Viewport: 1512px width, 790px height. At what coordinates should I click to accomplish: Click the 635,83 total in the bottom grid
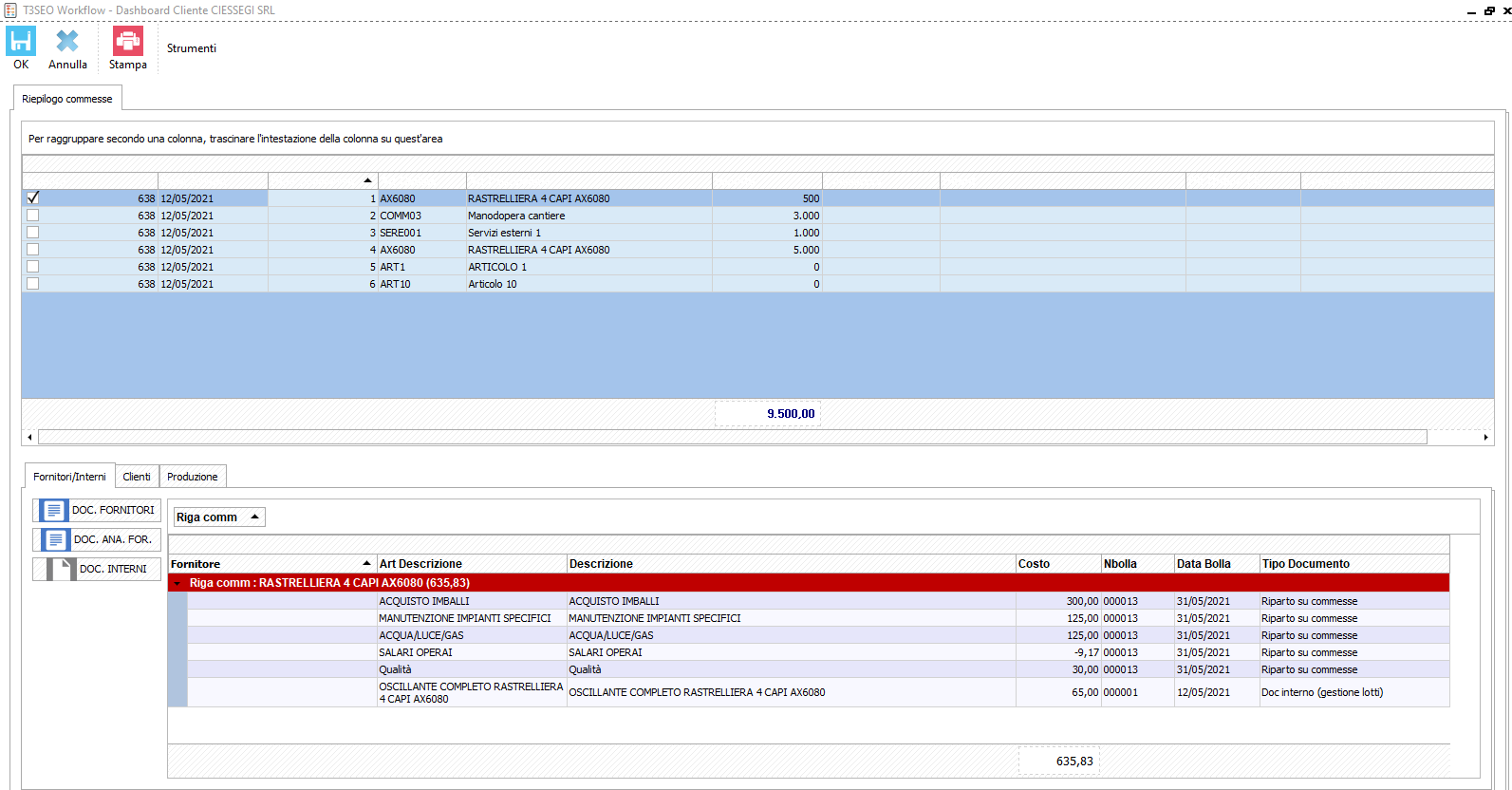click(1059, 762)
